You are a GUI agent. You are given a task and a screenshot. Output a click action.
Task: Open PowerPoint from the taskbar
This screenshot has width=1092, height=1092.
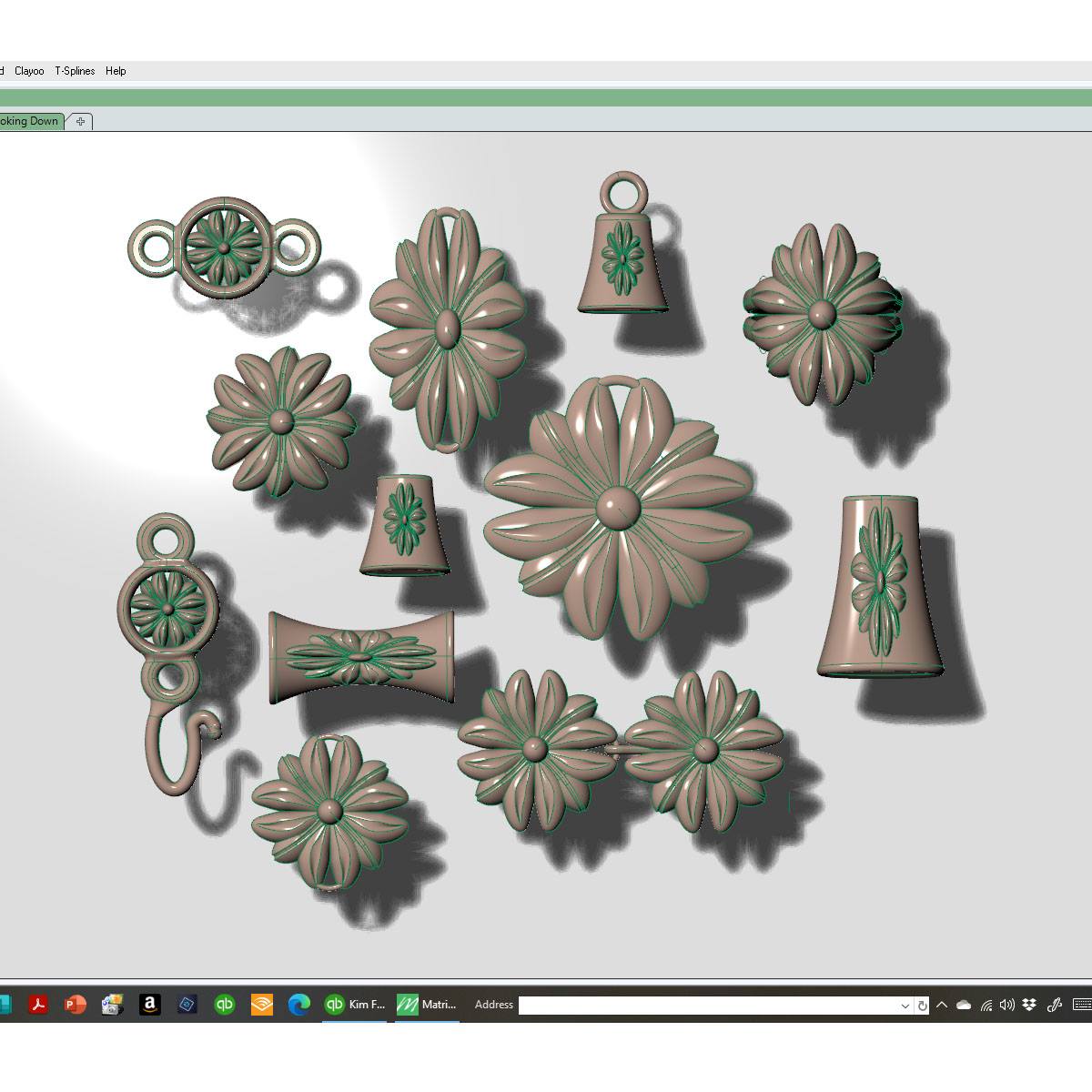[76, 1005]
